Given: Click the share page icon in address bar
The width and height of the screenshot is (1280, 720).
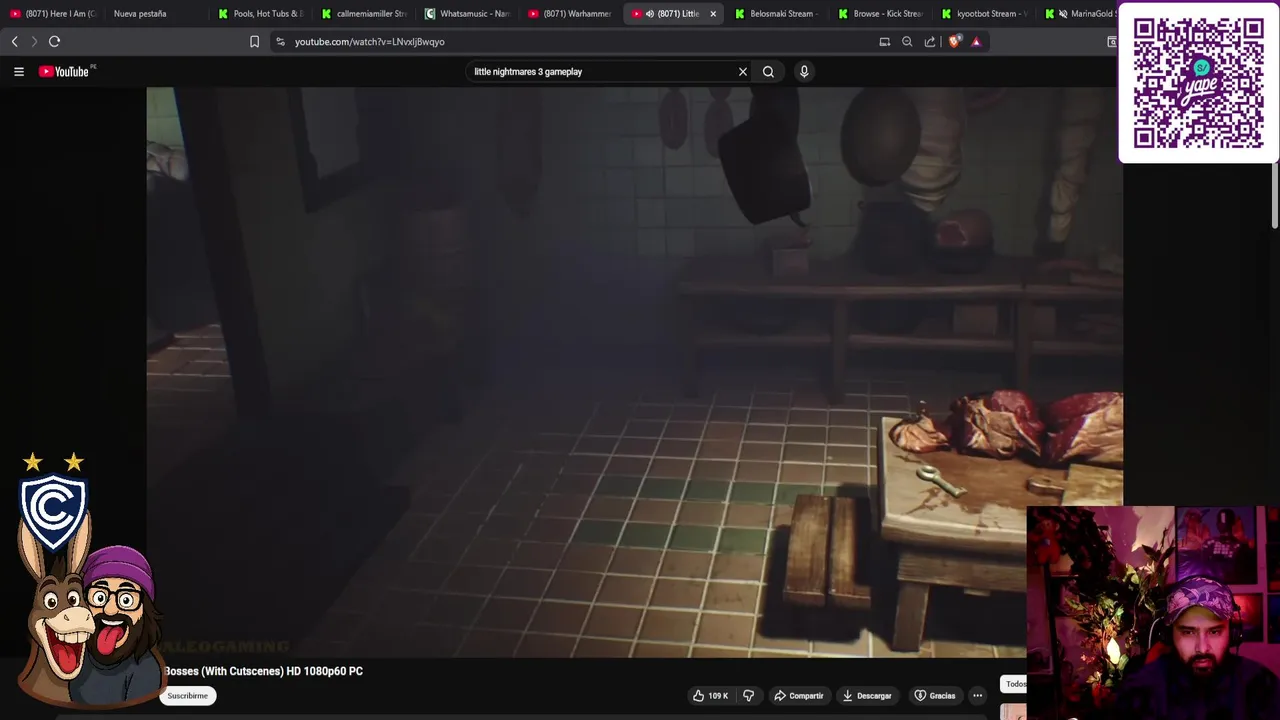Looking at the screenshot, I should click(930, 41).
